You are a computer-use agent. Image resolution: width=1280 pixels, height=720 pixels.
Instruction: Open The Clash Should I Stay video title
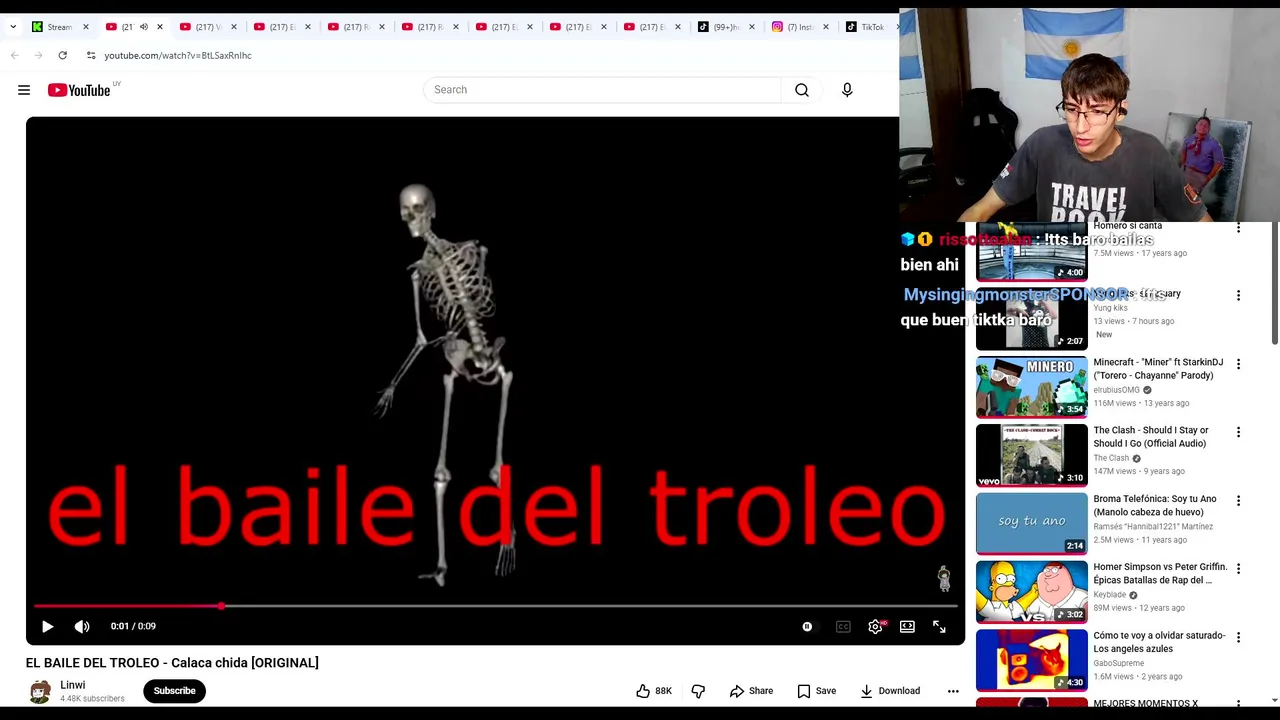point(1151,437)
